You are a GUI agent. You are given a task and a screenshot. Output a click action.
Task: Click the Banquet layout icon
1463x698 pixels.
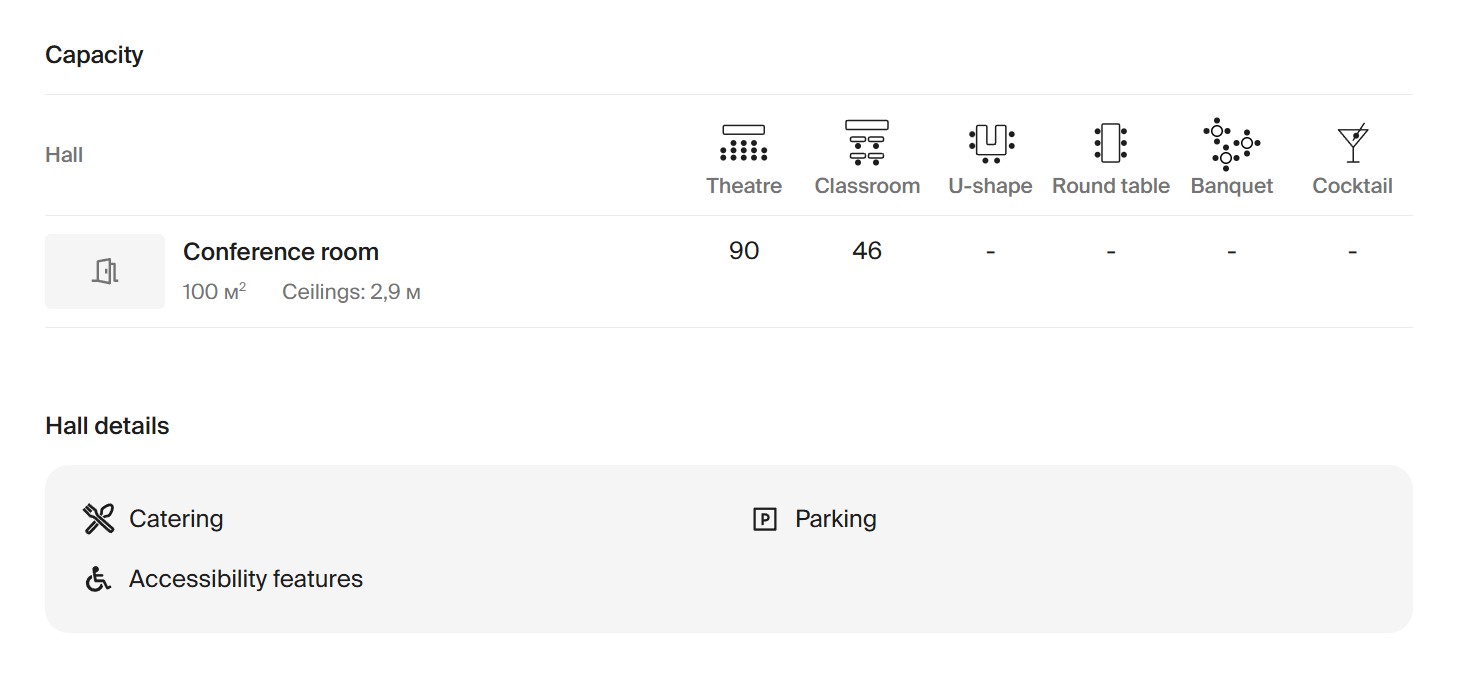coord(1231,144)
